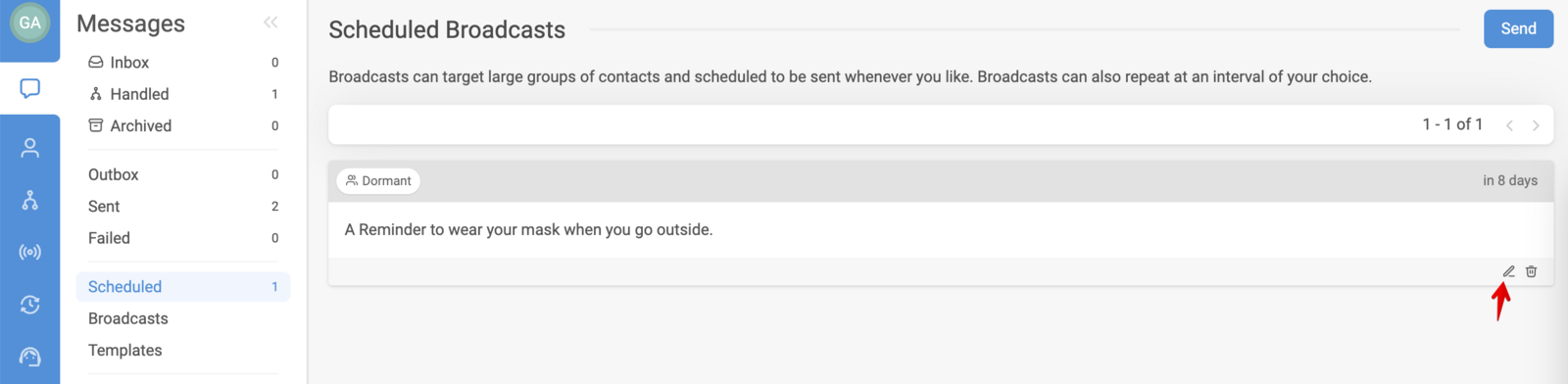Open the dashboard gauge icon in sidebar

point(30,357)
